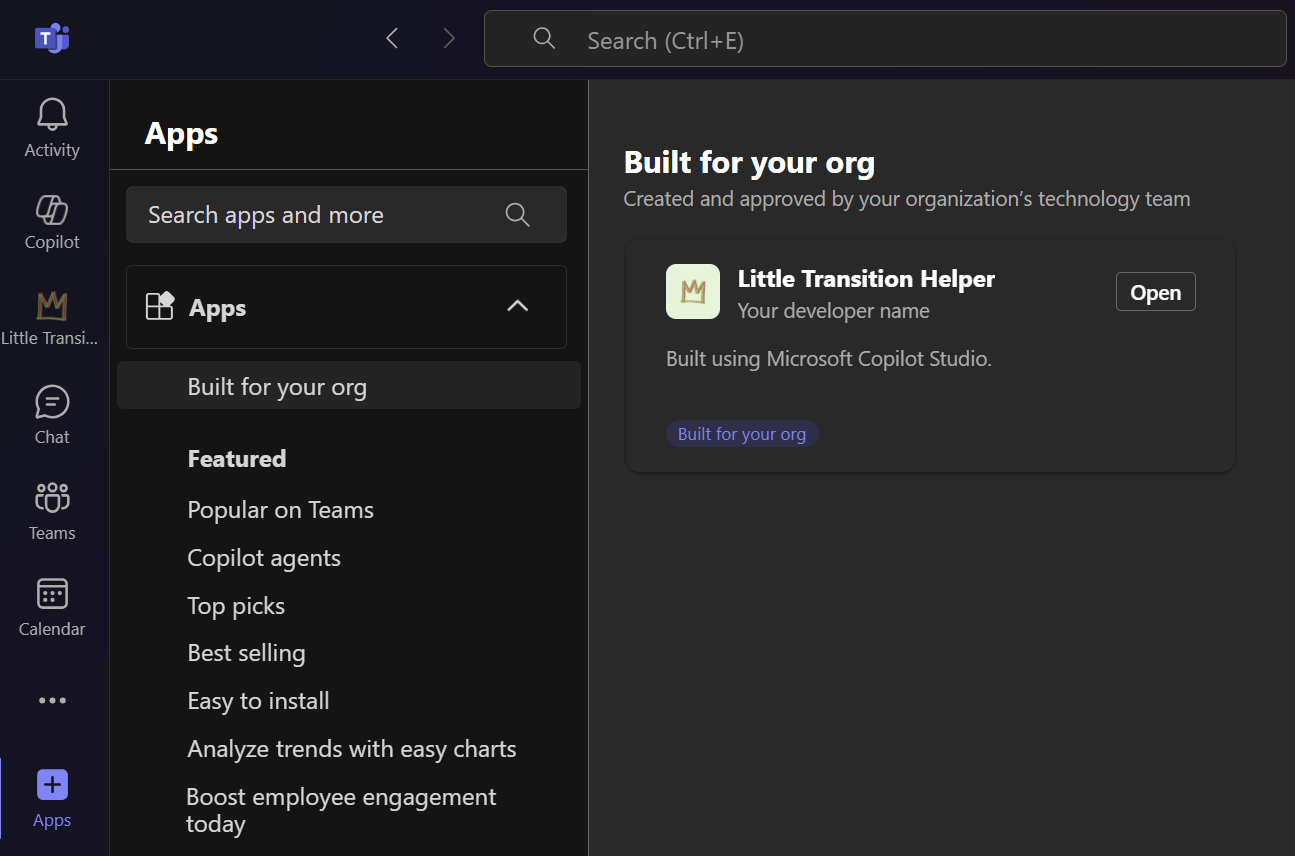Image resolution: width=1295 pixels, height=856 pixels.
Task: Browse the Easy to install apps
Action: 258,700
